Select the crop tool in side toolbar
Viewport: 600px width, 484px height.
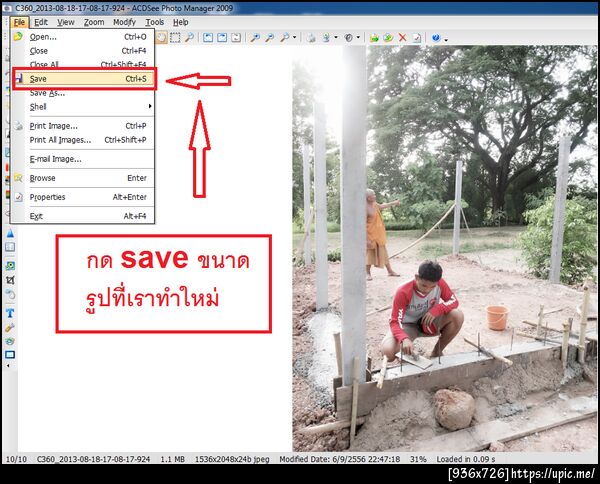click(x=10, y=280)
